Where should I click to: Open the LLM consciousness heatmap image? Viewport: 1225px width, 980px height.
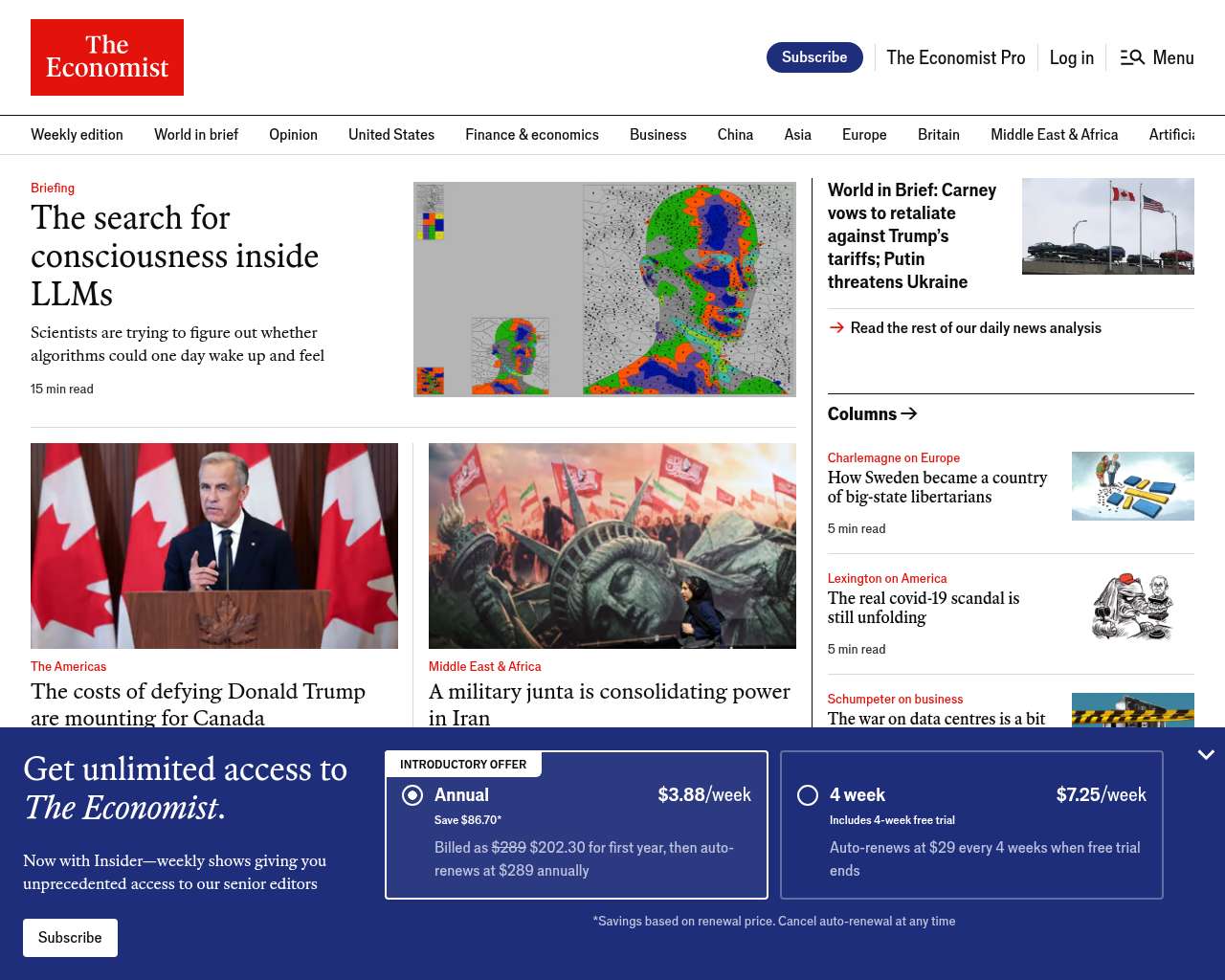coord(605,289)
